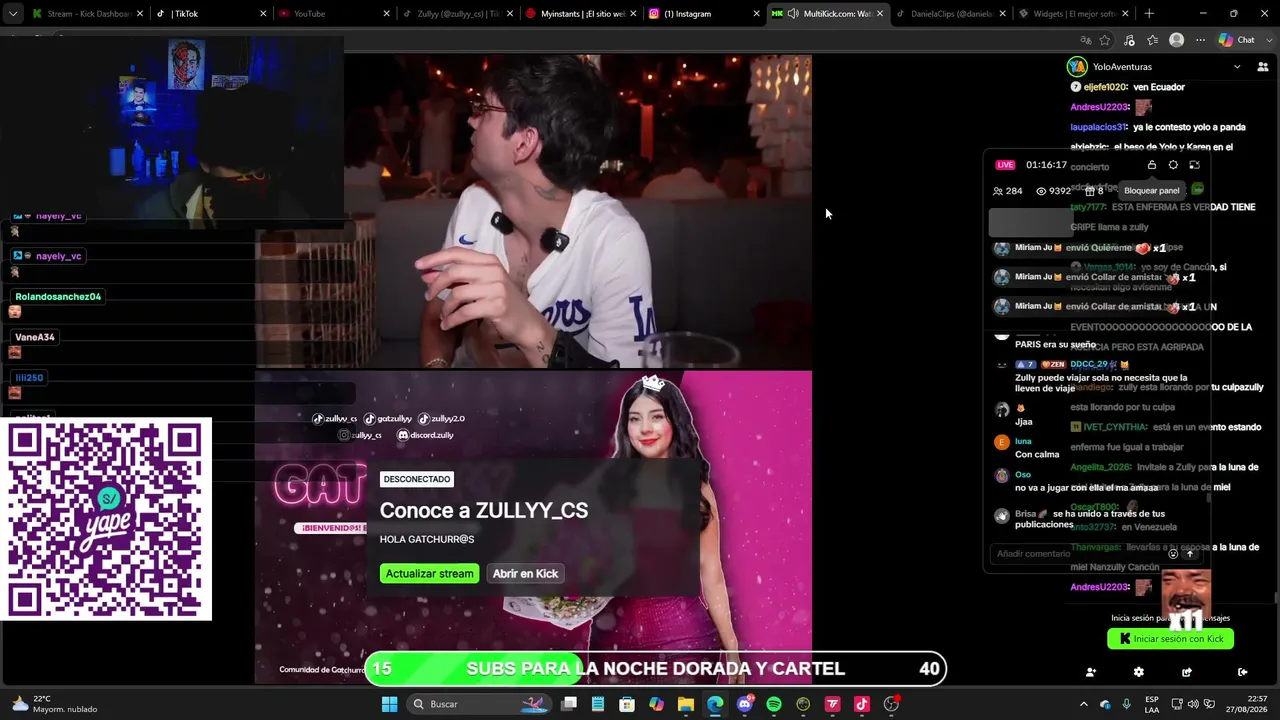The image size is (1280, 720).
Task: Collapse the floating live panel
Action: tap(1194, 165)
